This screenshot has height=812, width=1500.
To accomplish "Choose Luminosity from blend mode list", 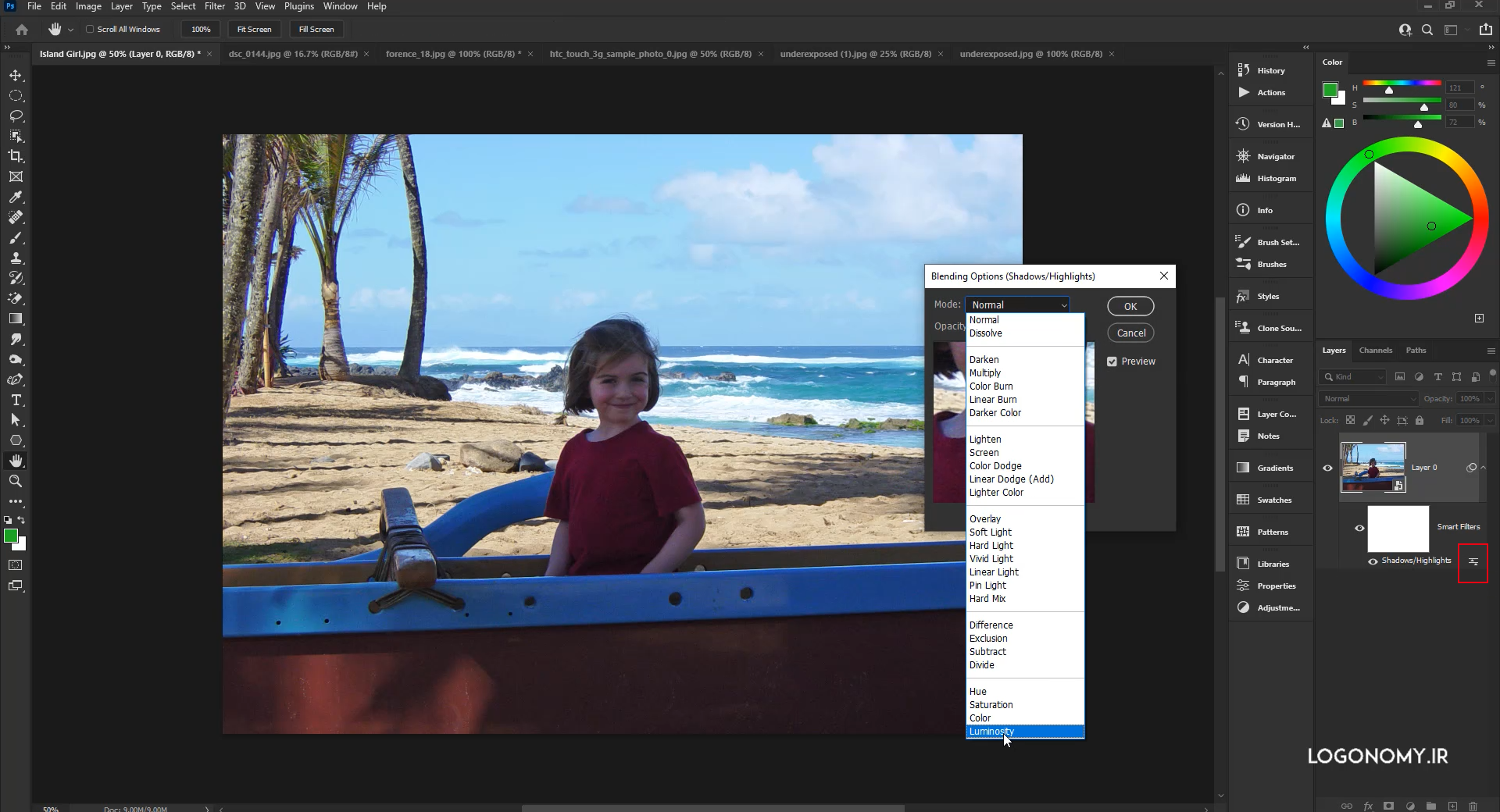I will pyautogui.click(x=1025, y=732).
